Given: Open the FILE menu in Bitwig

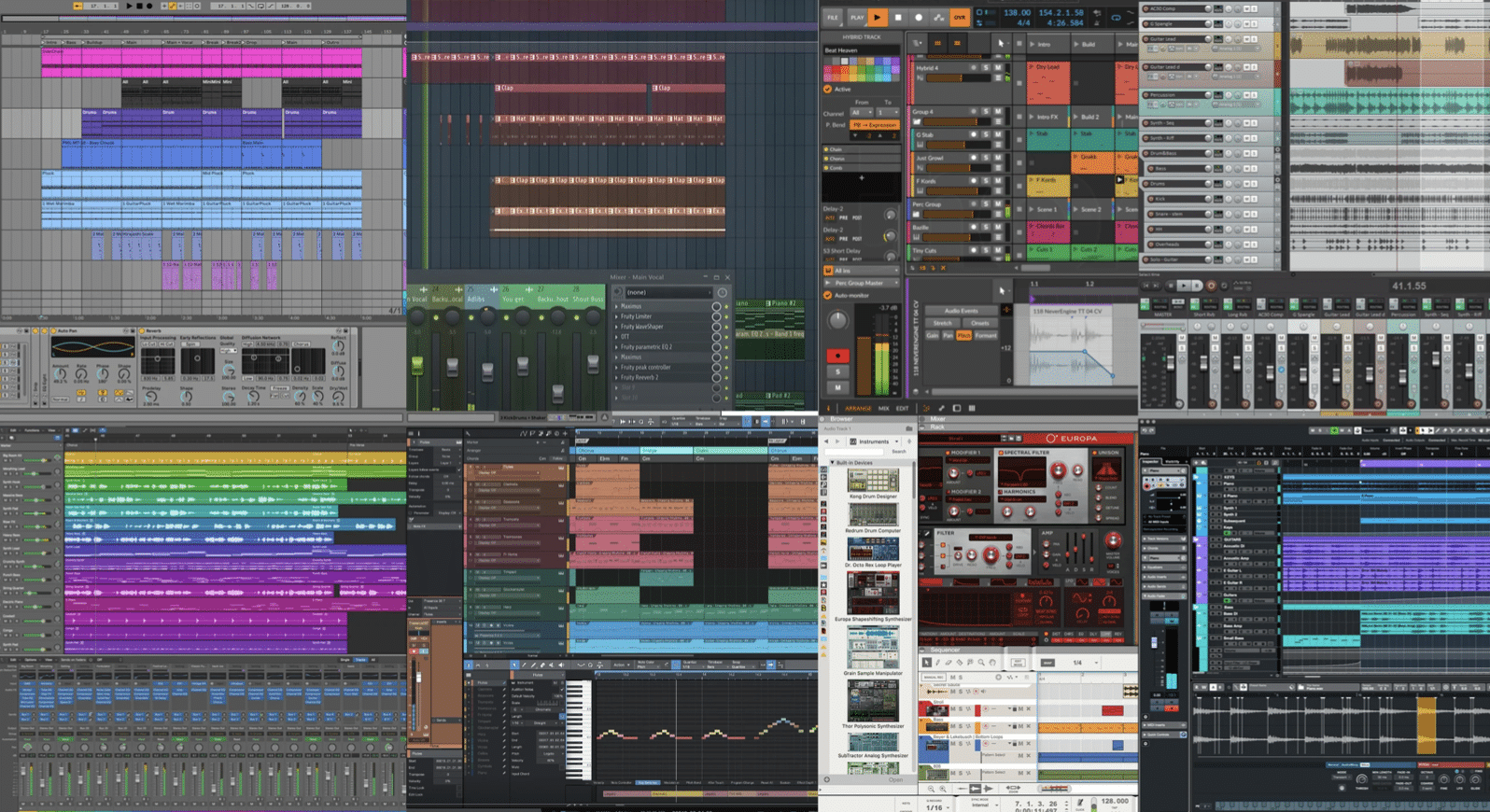Looking at the screenshot, I should click(832, 17).
